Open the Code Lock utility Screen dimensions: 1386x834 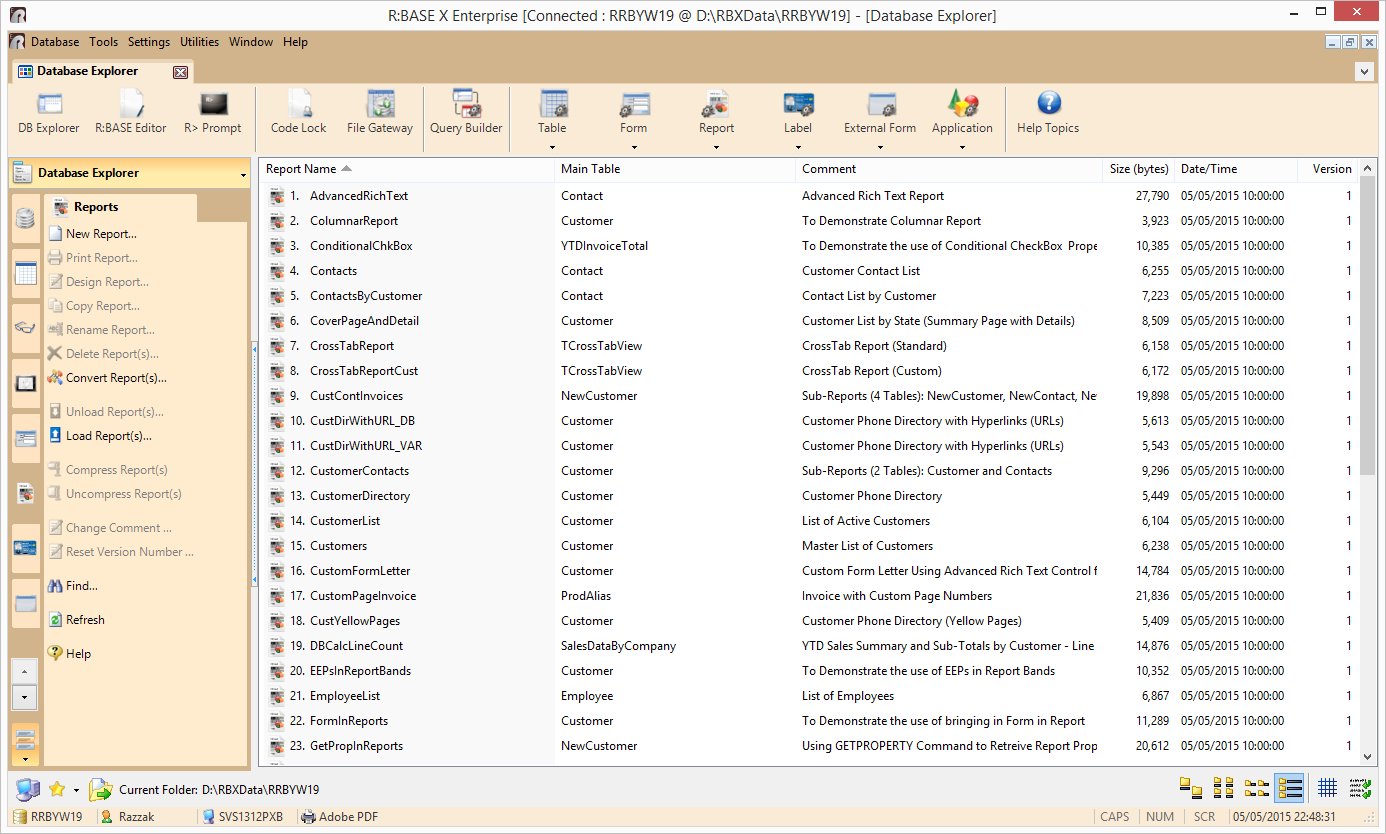298,112
